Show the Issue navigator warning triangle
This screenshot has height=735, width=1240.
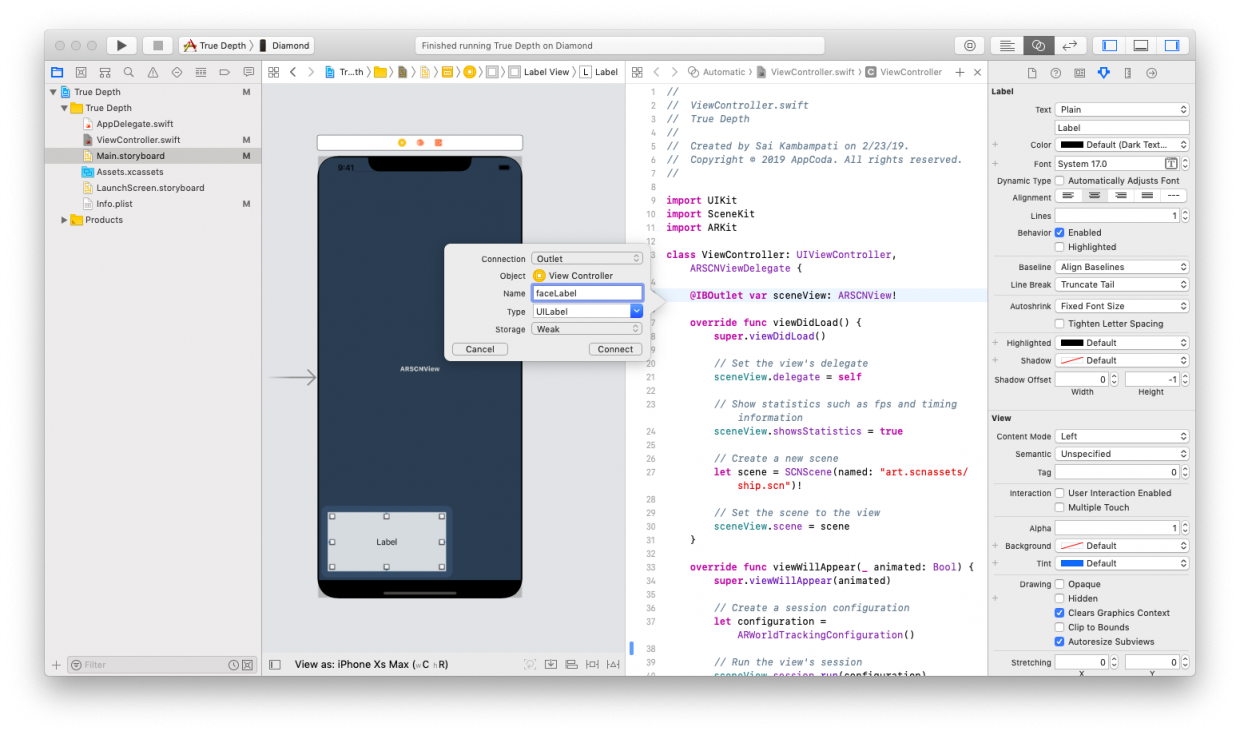[152, 72]
